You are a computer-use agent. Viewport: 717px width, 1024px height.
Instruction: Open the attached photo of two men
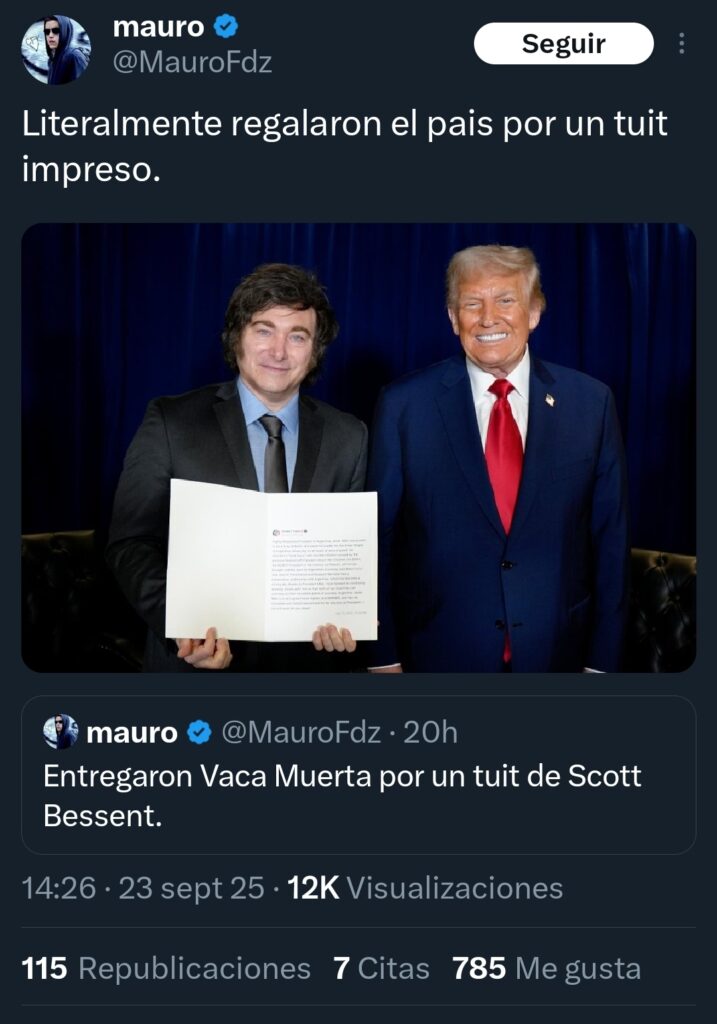click(358, 447)
